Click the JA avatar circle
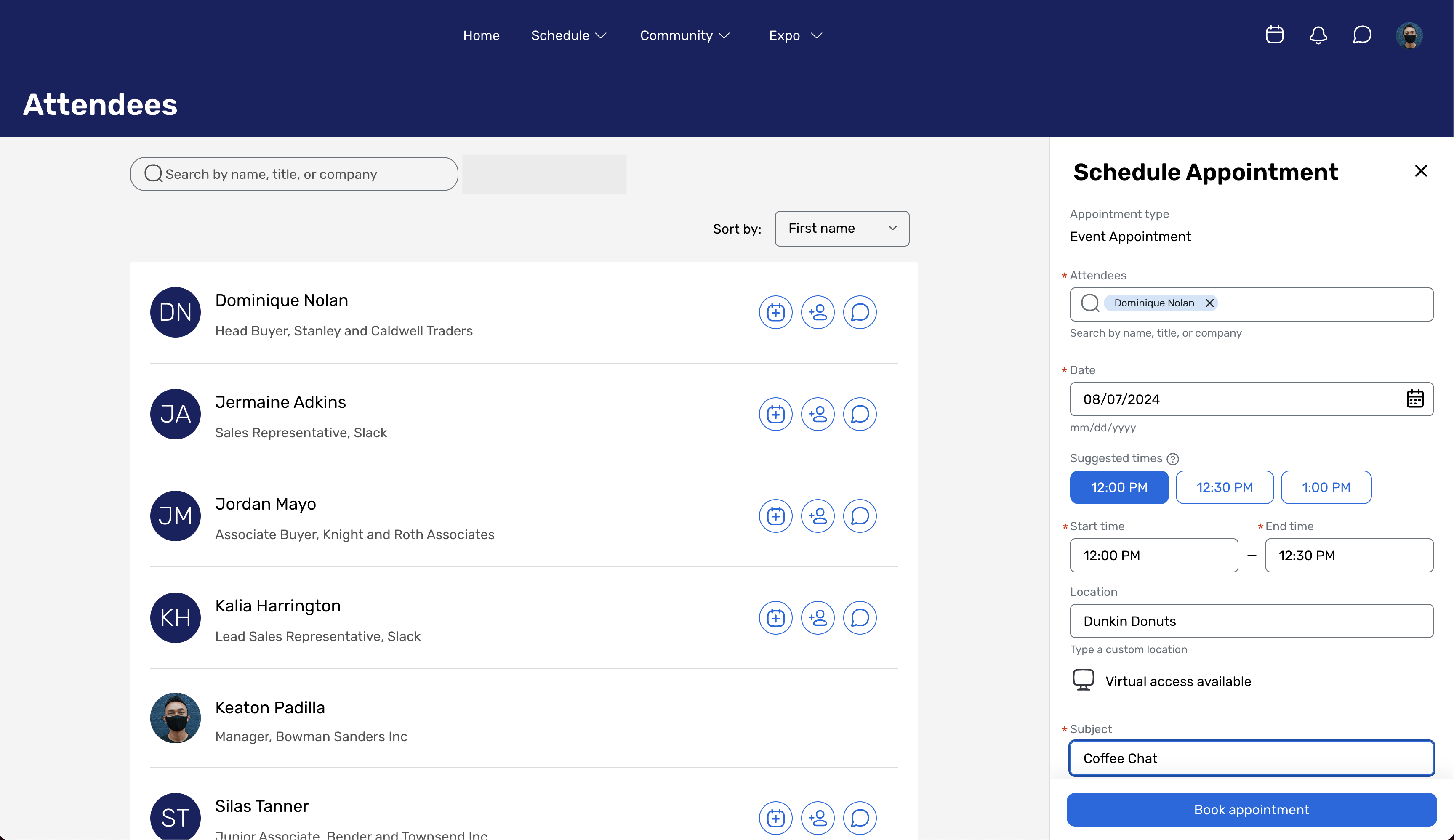This screenshot has height=840, width=1454. 176,414
